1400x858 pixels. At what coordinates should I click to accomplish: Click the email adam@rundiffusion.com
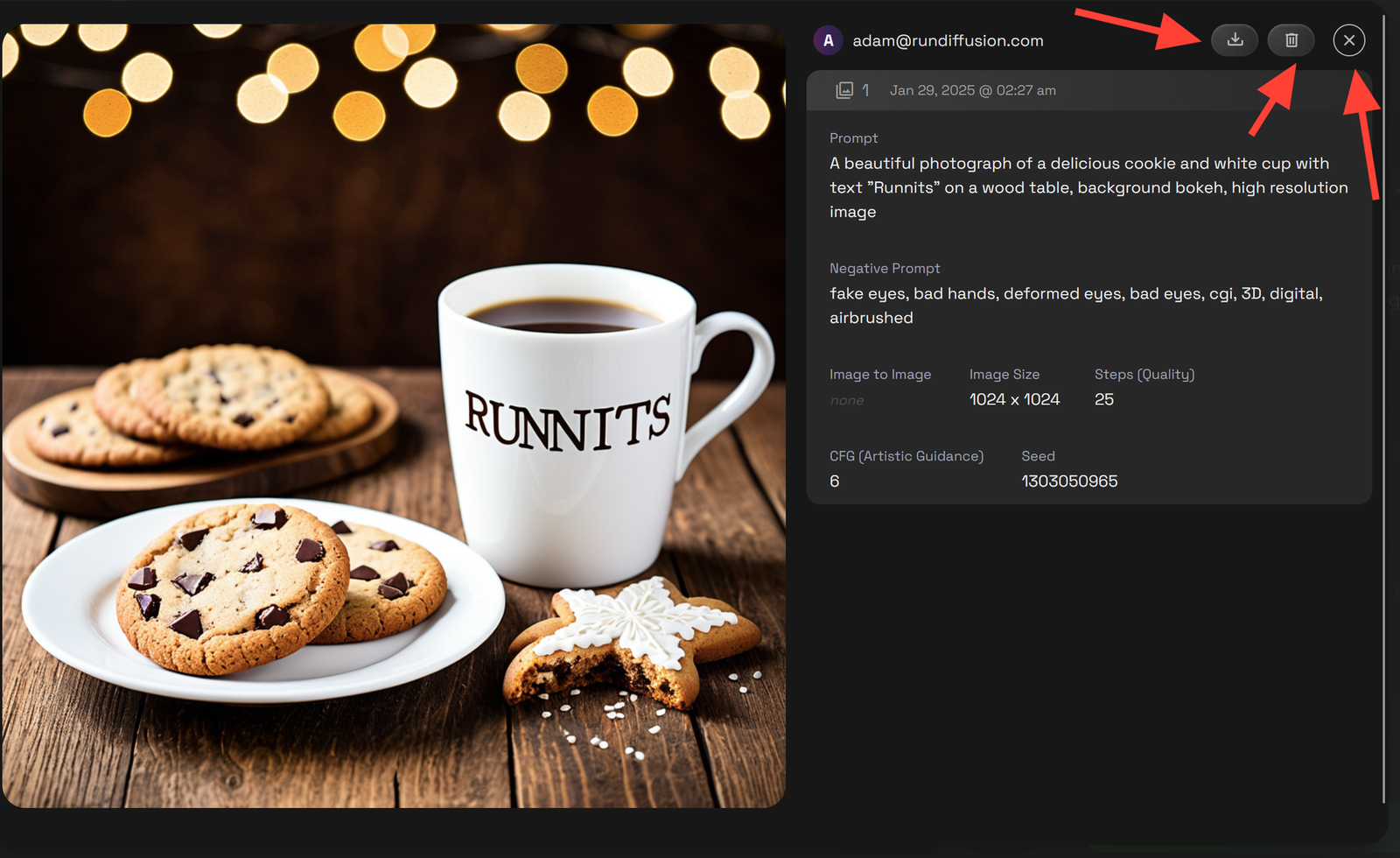[x=947, y=40]
